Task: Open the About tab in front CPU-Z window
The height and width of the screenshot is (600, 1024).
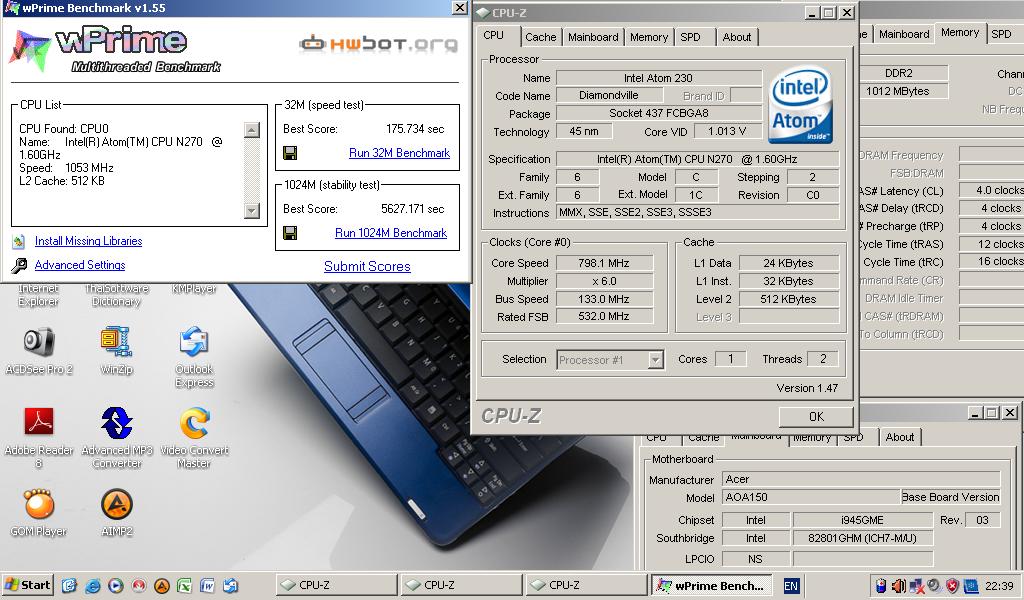Action: [737, 37]
